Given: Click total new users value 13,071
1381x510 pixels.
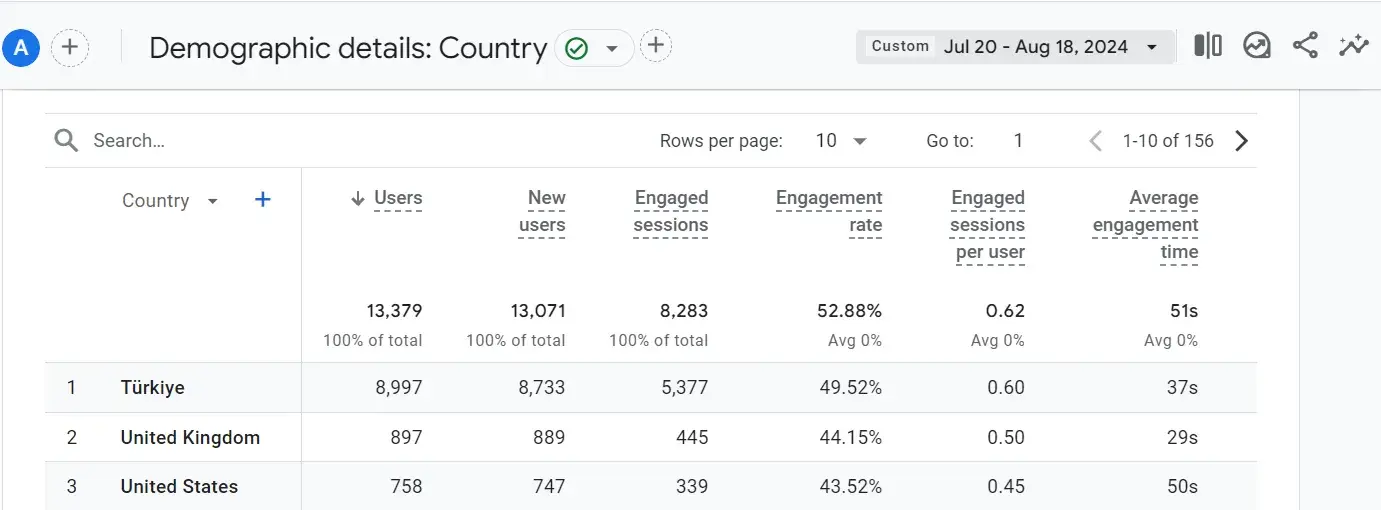Looking at the screenshot, I should (537, 311).
